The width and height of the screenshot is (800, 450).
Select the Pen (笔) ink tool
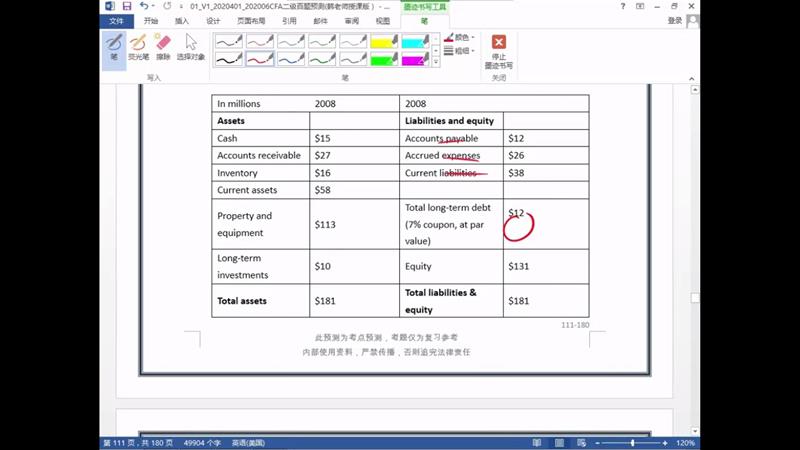[113, 46]
